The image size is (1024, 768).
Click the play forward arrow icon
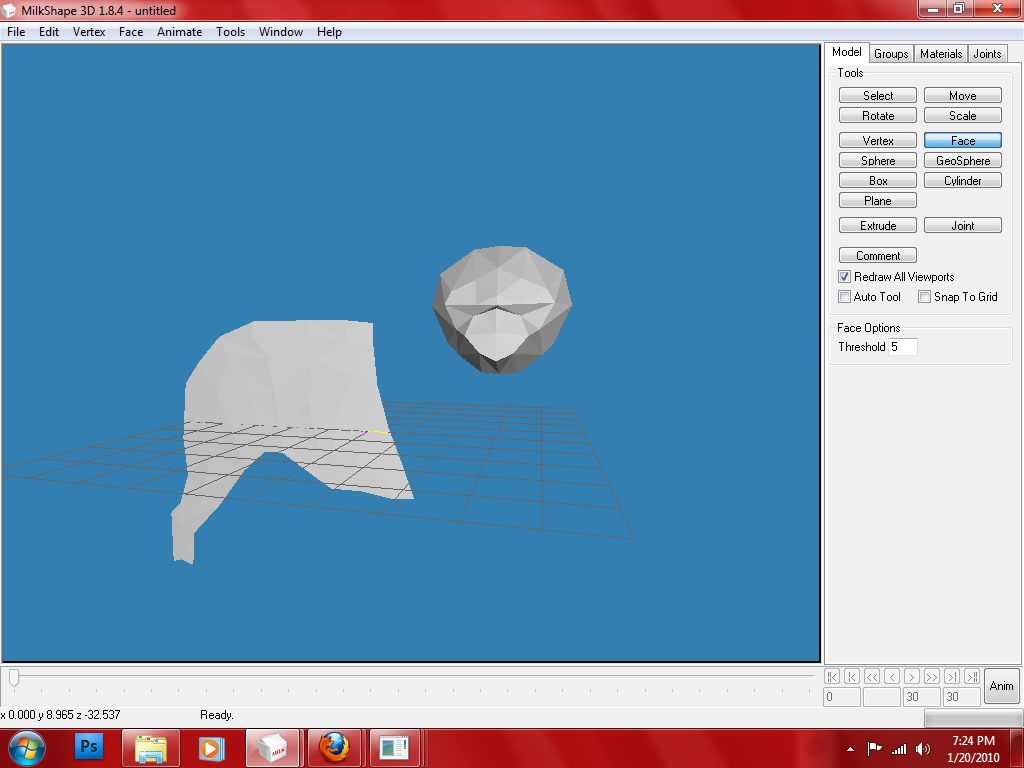912,677
